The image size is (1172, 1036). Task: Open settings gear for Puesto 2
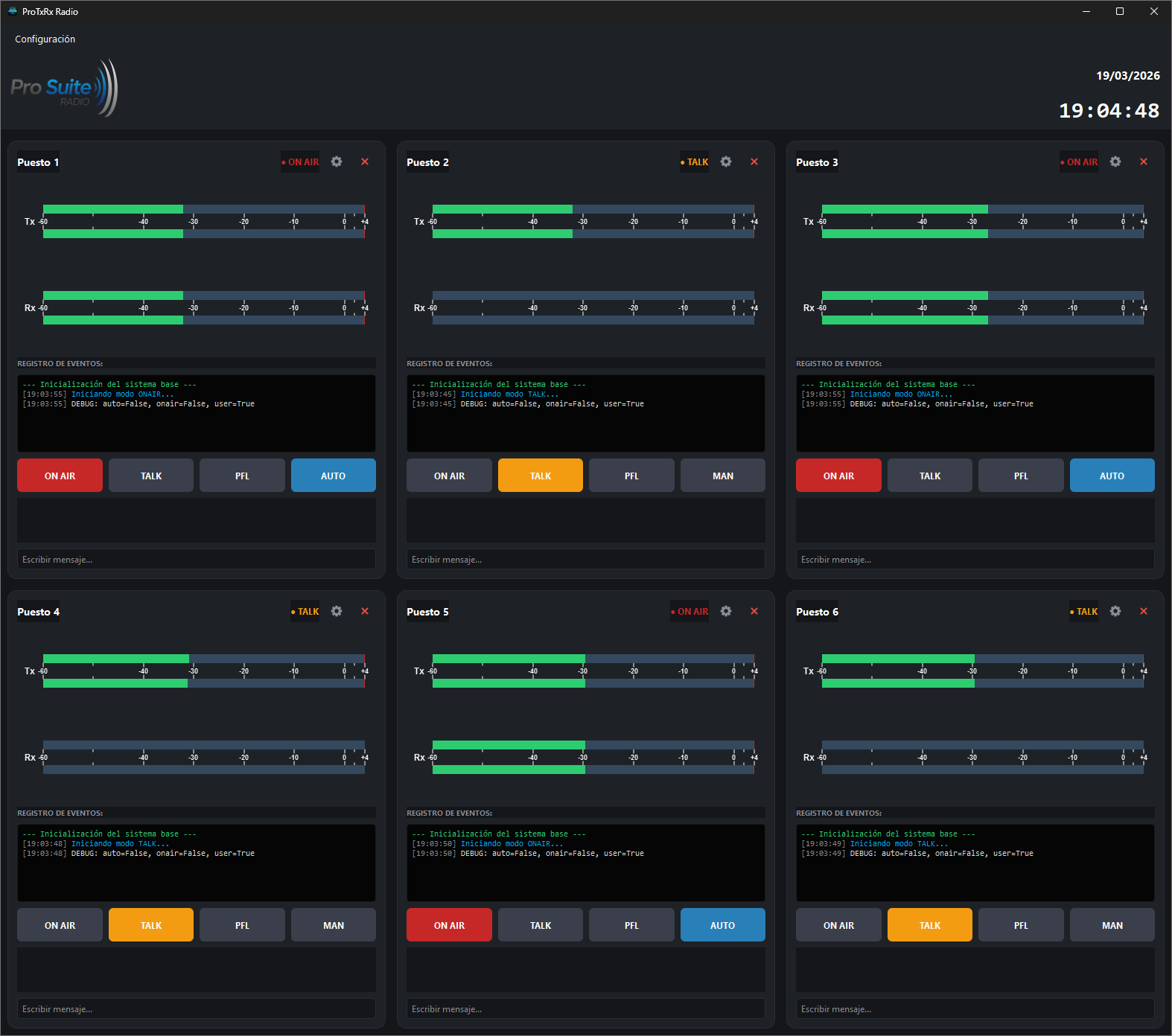(726, 162)
